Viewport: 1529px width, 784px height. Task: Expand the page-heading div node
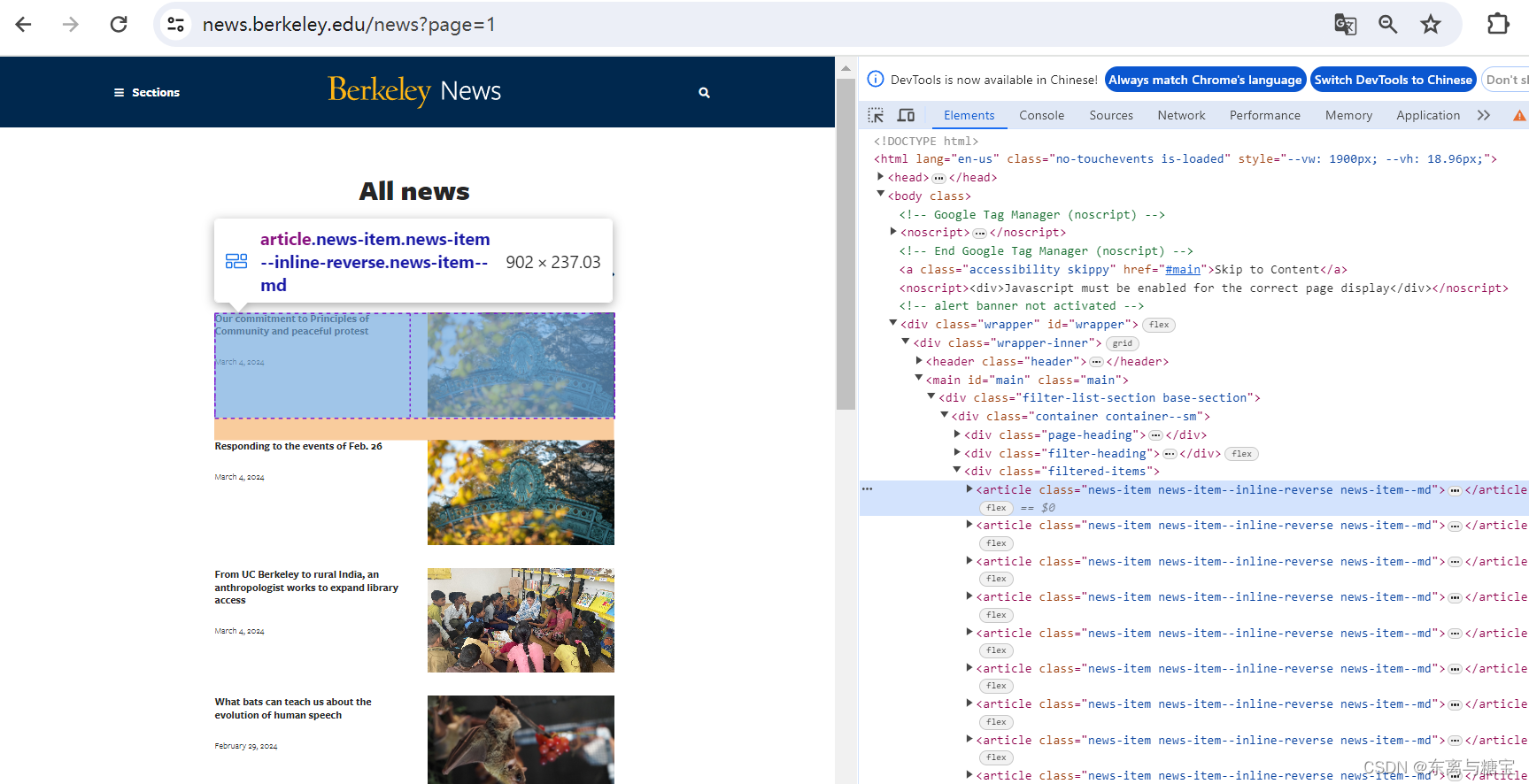(957, 434)
